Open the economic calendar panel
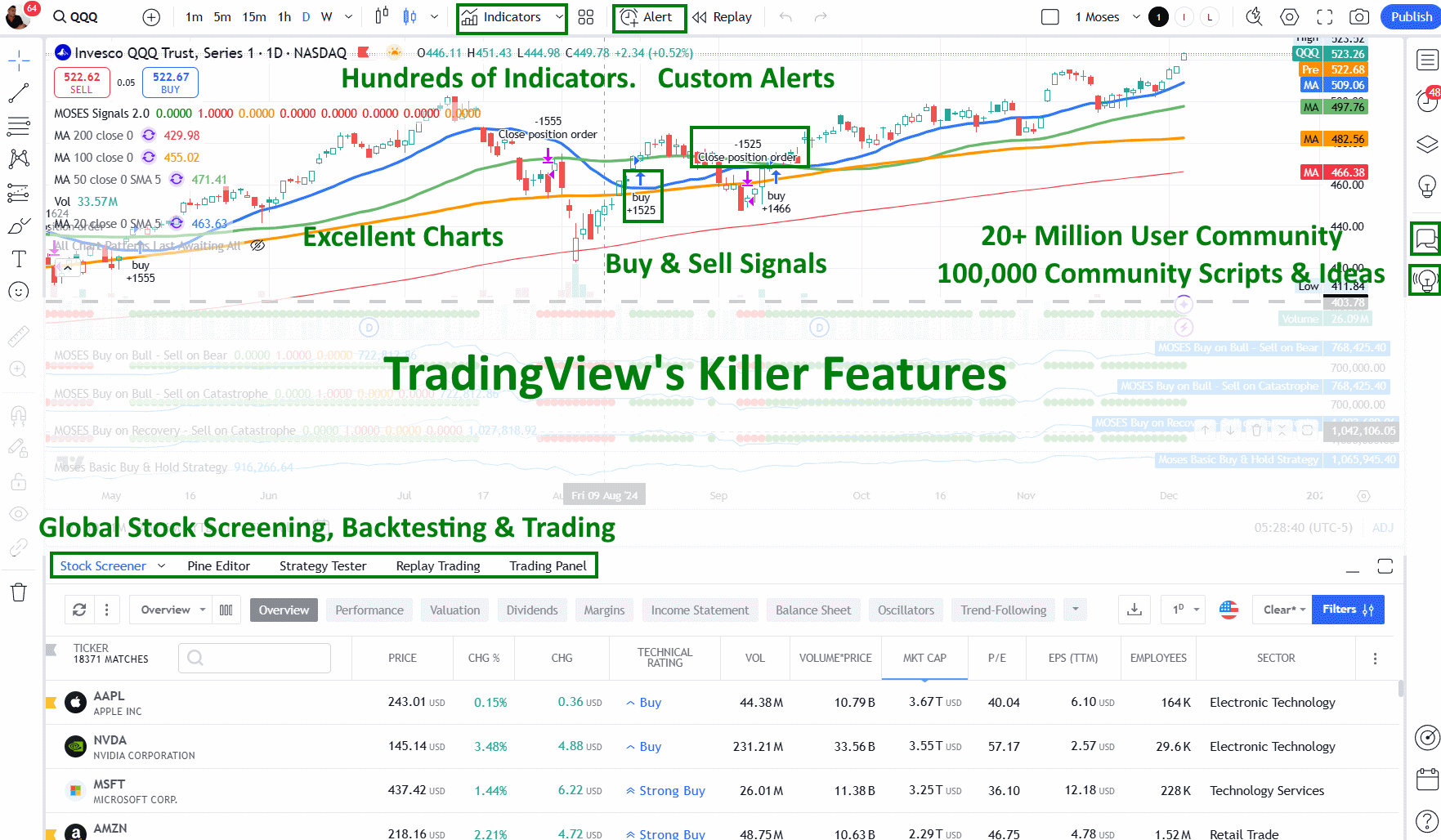1441x840 pixels. (x=1427, y=779)
